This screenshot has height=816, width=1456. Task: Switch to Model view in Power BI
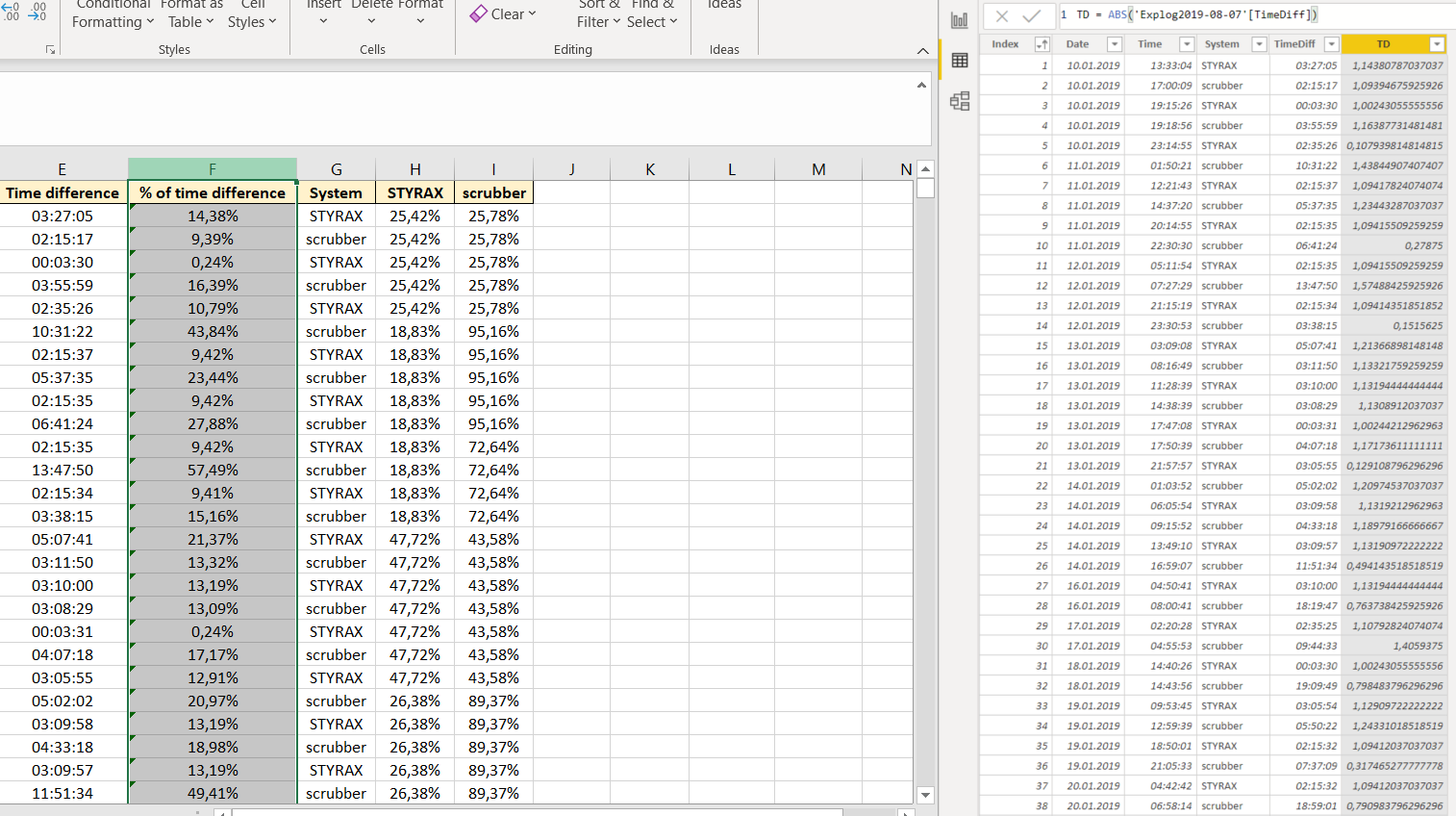coord(960,101)
